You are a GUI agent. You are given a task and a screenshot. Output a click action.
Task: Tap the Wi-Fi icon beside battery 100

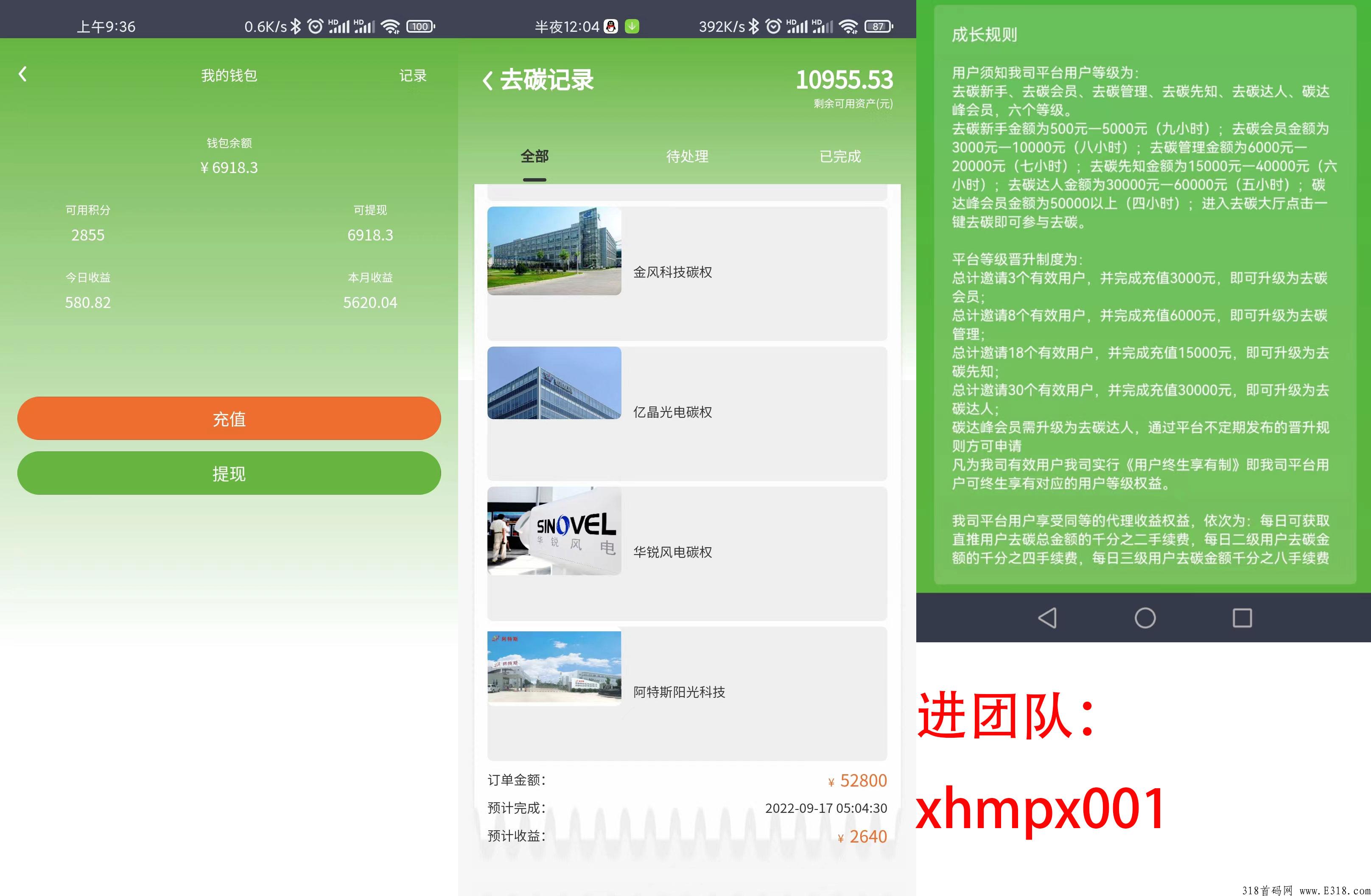(391, 26)
